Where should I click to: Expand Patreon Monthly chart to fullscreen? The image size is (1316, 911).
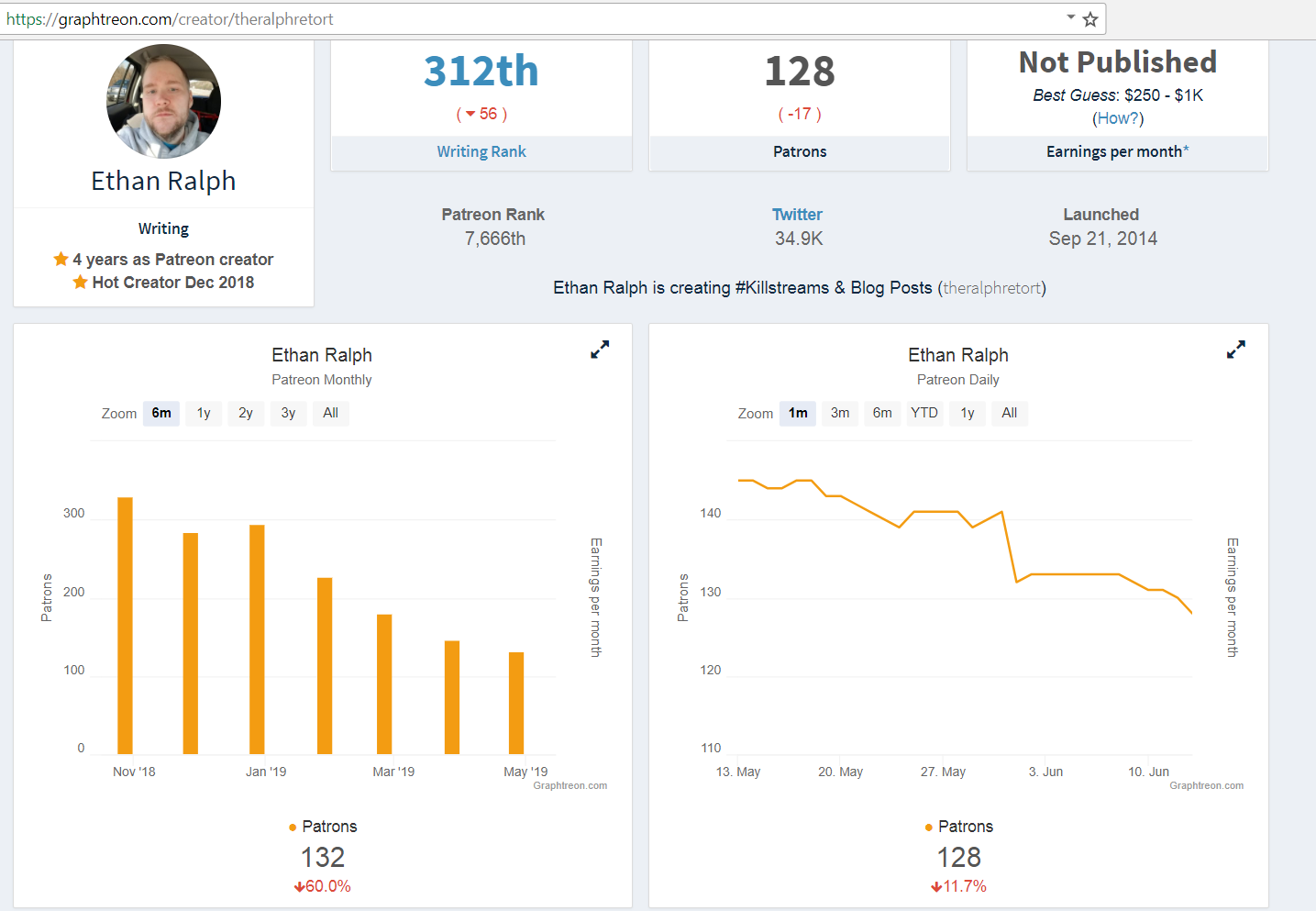pos(600,350)
